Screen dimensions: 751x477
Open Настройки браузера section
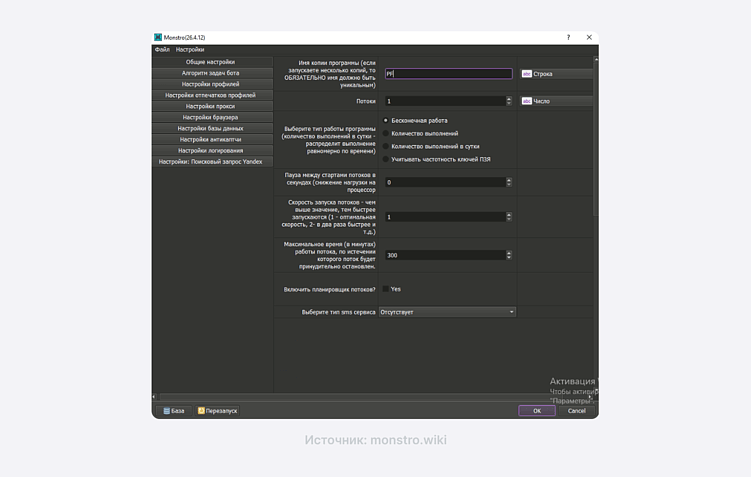coord(212,117)
